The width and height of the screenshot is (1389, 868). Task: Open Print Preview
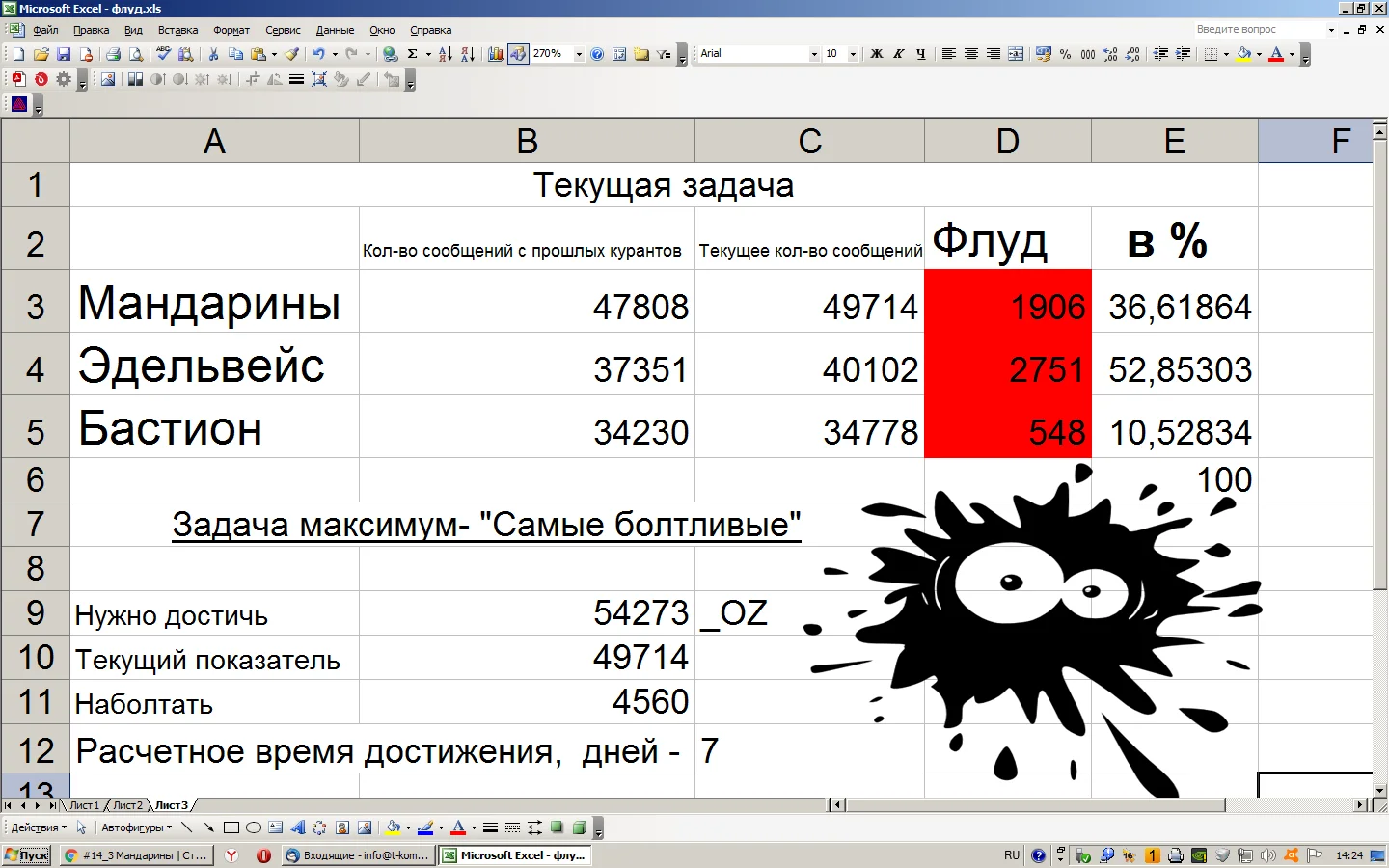[x=136, y=54]
